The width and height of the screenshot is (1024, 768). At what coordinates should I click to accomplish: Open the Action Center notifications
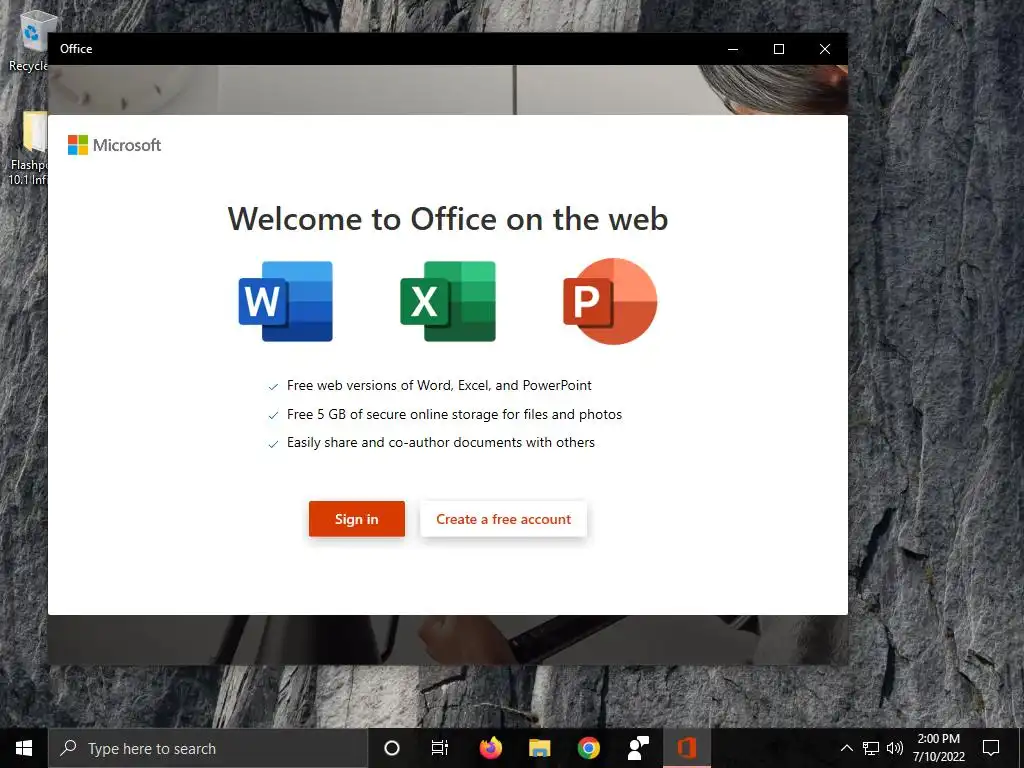(x=991, y=748)
